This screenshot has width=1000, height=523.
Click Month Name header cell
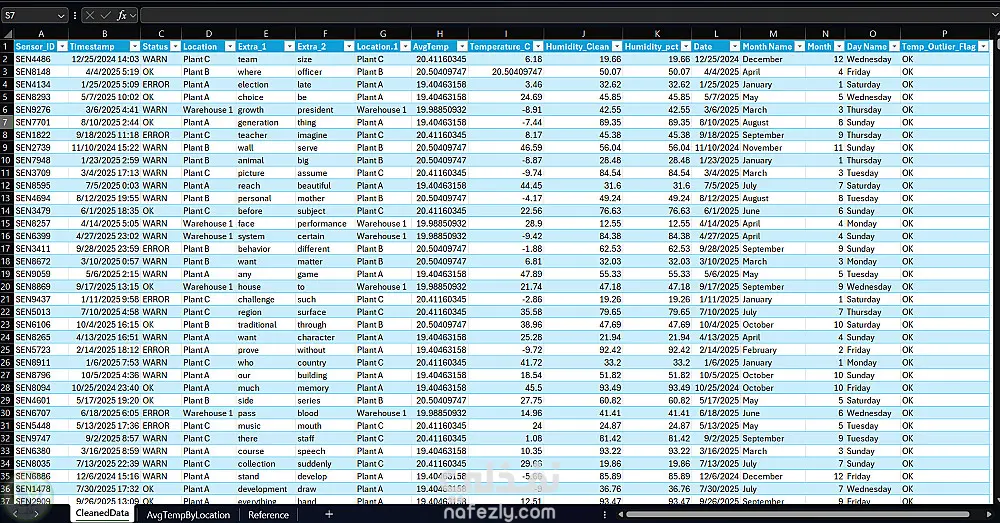pyautogui.click(x=773, y=47)
